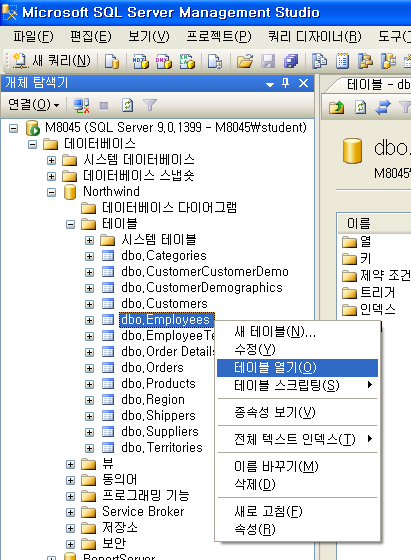411x560 pixels.
Task: Open the 보기(V) menu
Action: click(x=149, y=36)
